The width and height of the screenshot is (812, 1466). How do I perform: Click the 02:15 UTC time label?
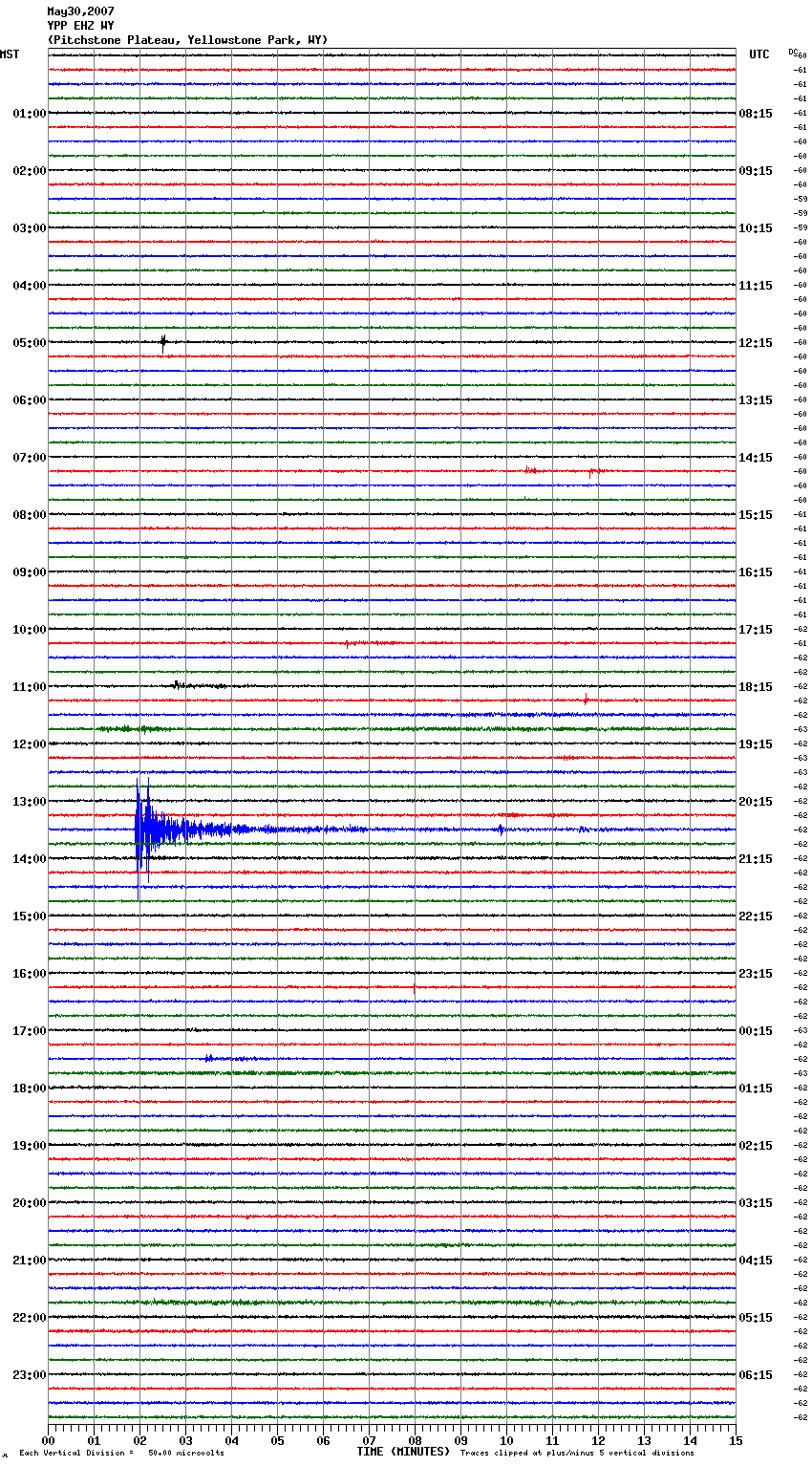click(756, 1146)
